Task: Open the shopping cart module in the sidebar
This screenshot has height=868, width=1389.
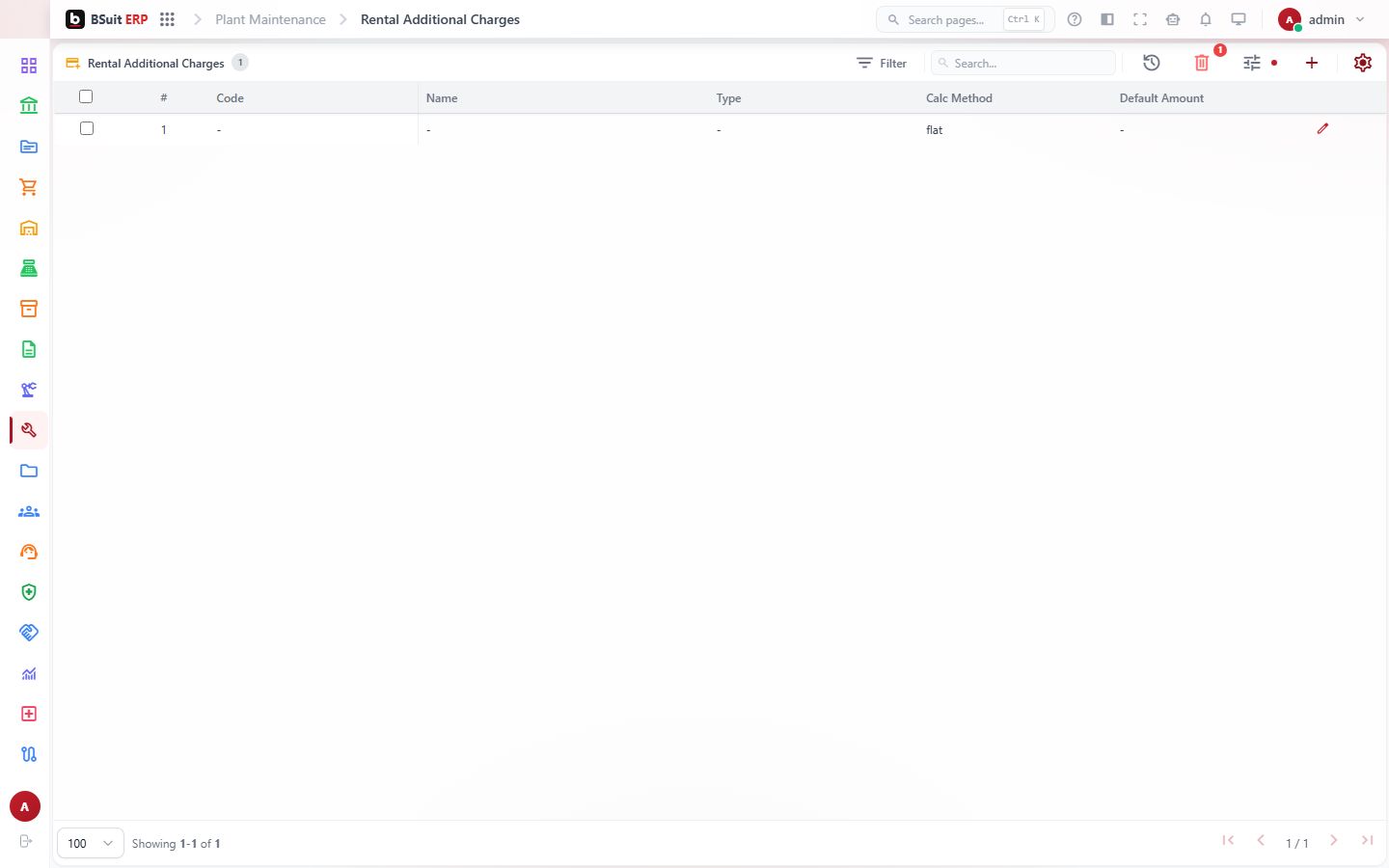Action: (x=29, y=187)
